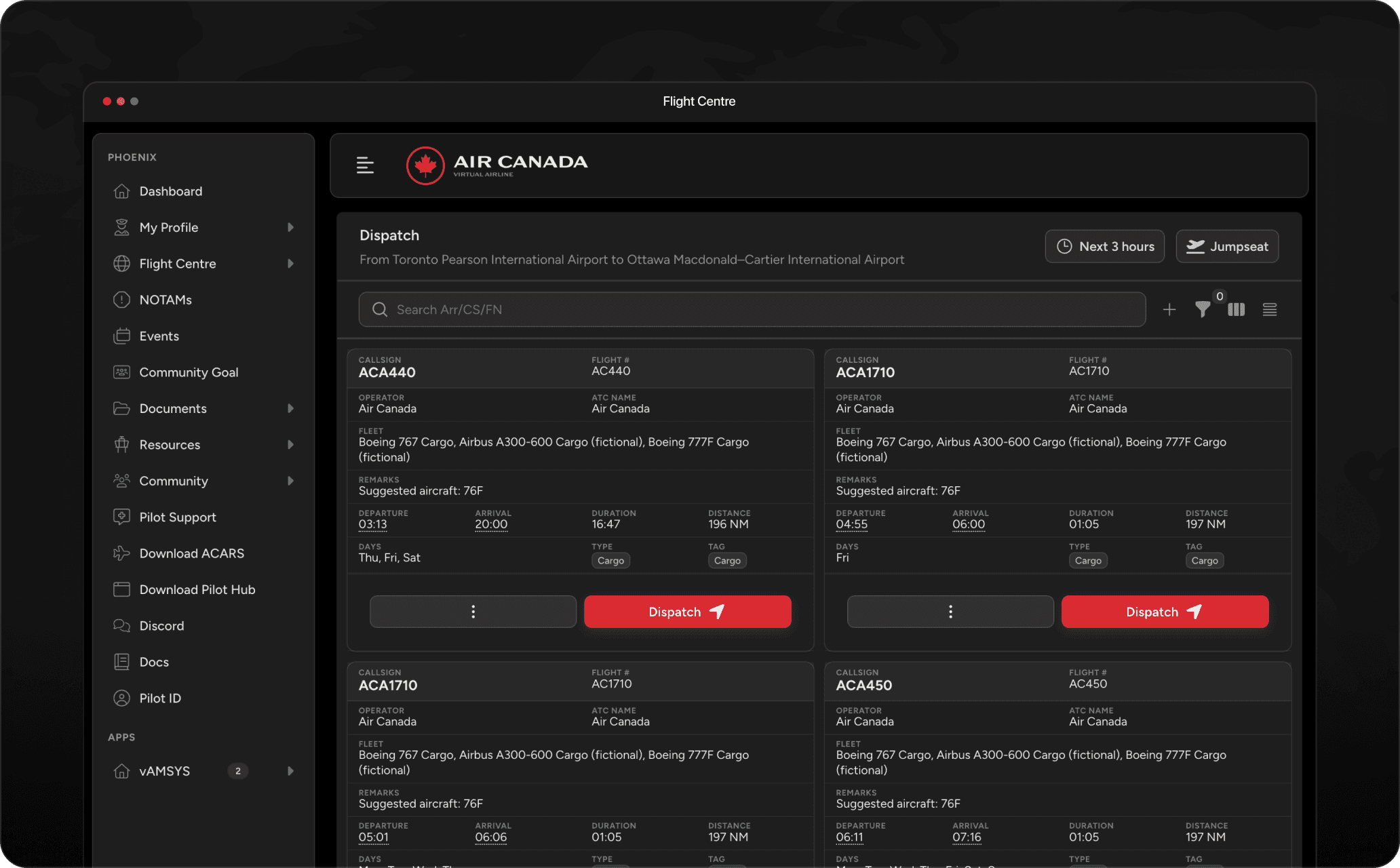The image size is (1400, 868).
Task: Click the plus icon to add a flight
Action: [x=1169, y=310]
